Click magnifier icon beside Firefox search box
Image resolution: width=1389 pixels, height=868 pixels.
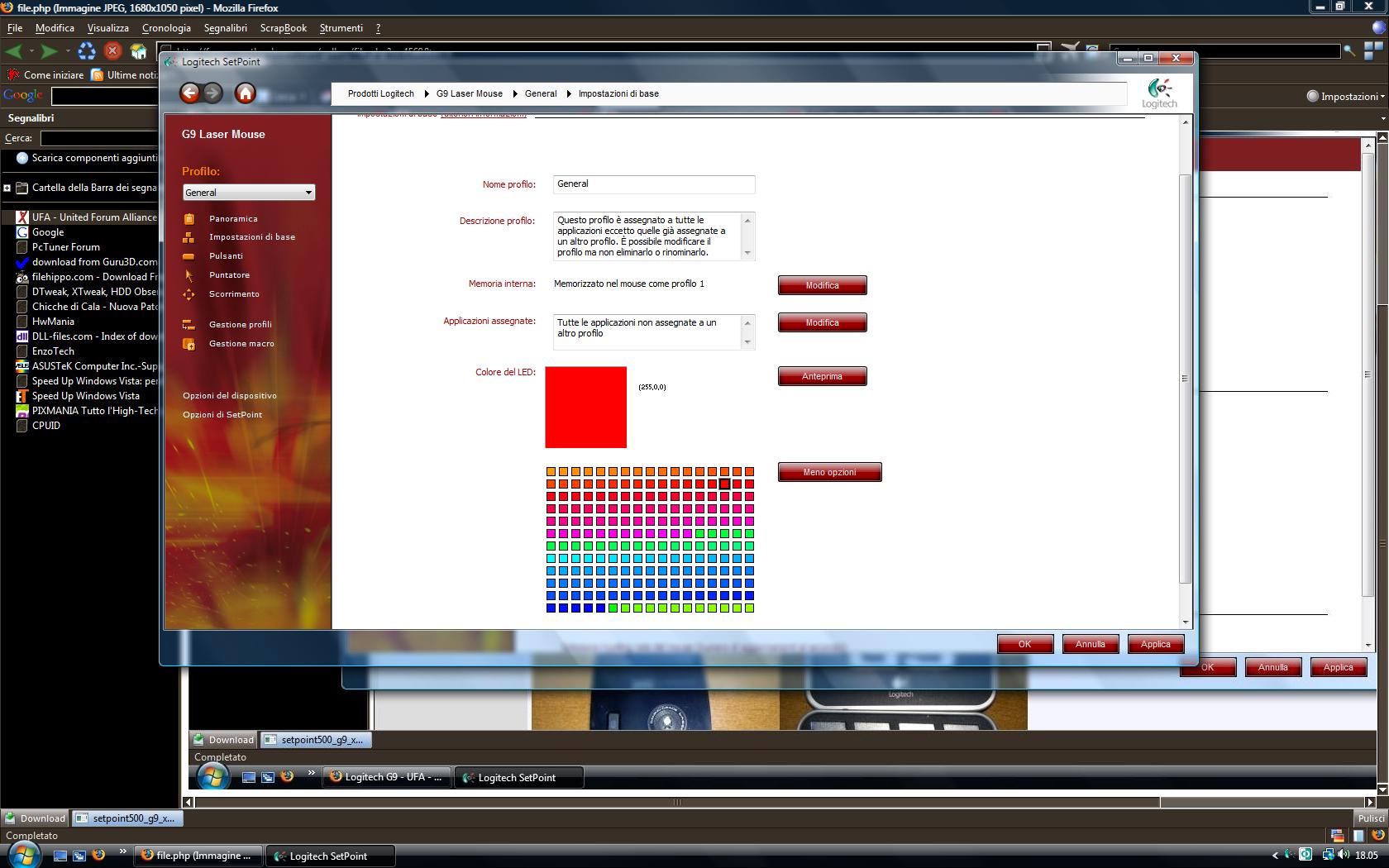[x=1349, y=51]
